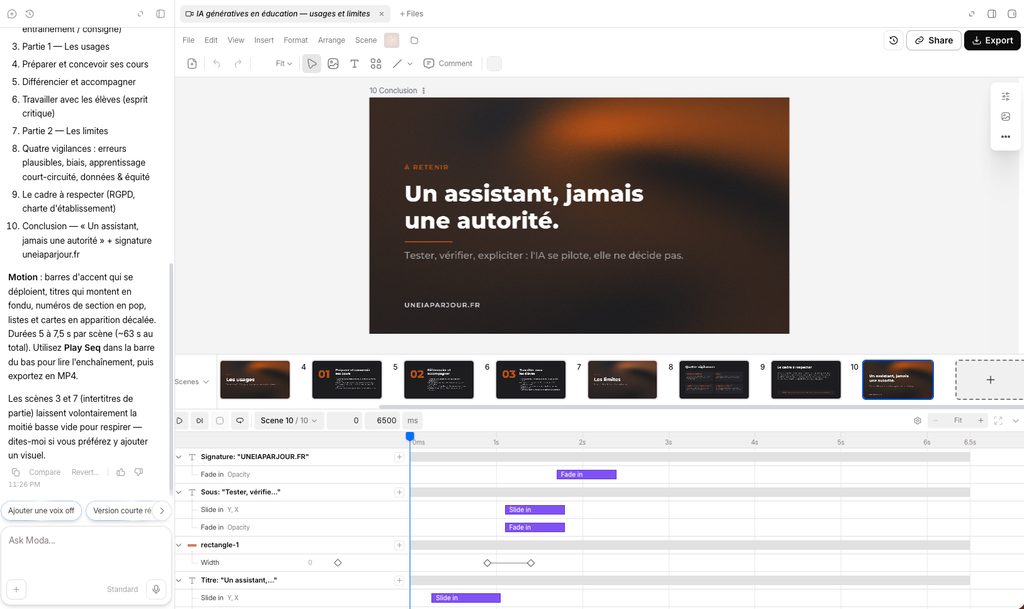Show more suggestion chips arrow

[162, 510]
